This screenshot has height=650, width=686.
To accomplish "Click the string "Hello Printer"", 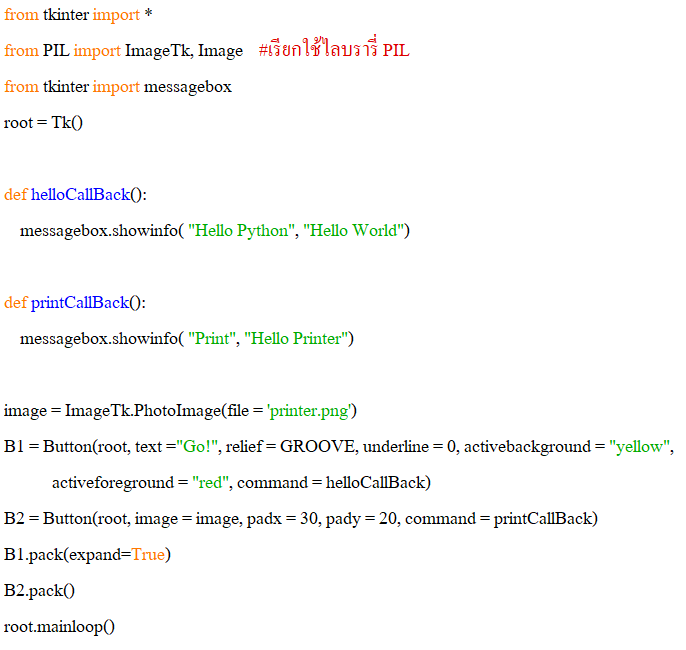I will [296, 339].
